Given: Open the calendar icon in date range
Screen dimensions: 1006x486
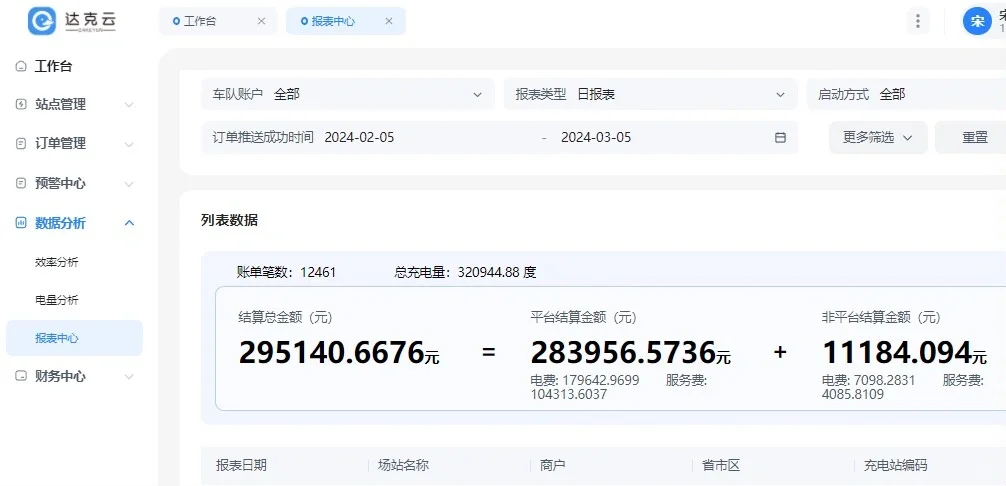Looking at the screenshot, I should click(780, 138).
